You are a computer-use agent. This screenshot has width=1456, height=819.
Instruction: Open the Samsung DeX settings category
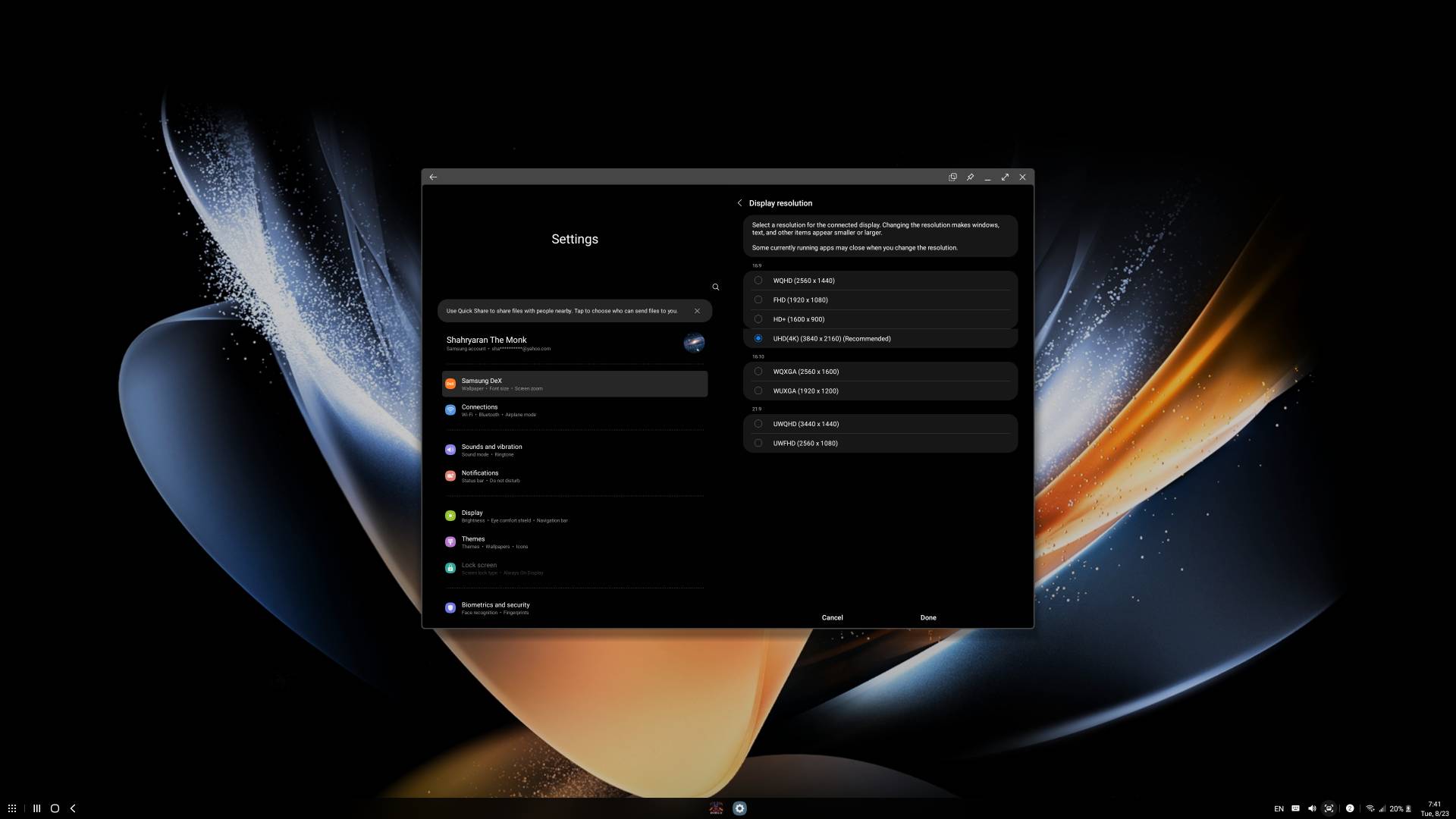pos(575,384)
